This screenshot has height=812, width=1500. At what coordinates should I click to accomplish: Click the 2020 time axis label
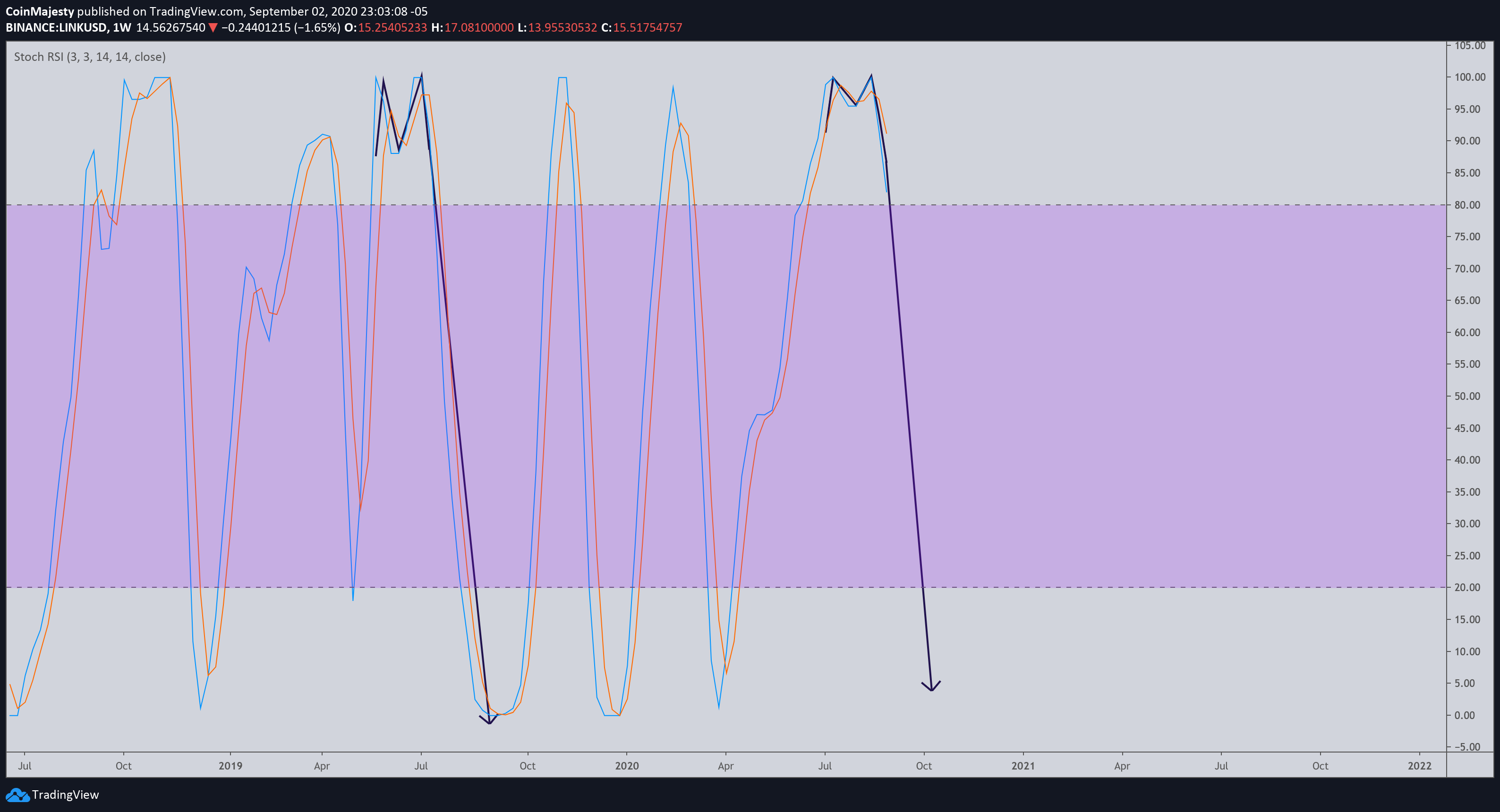[627, 765]
